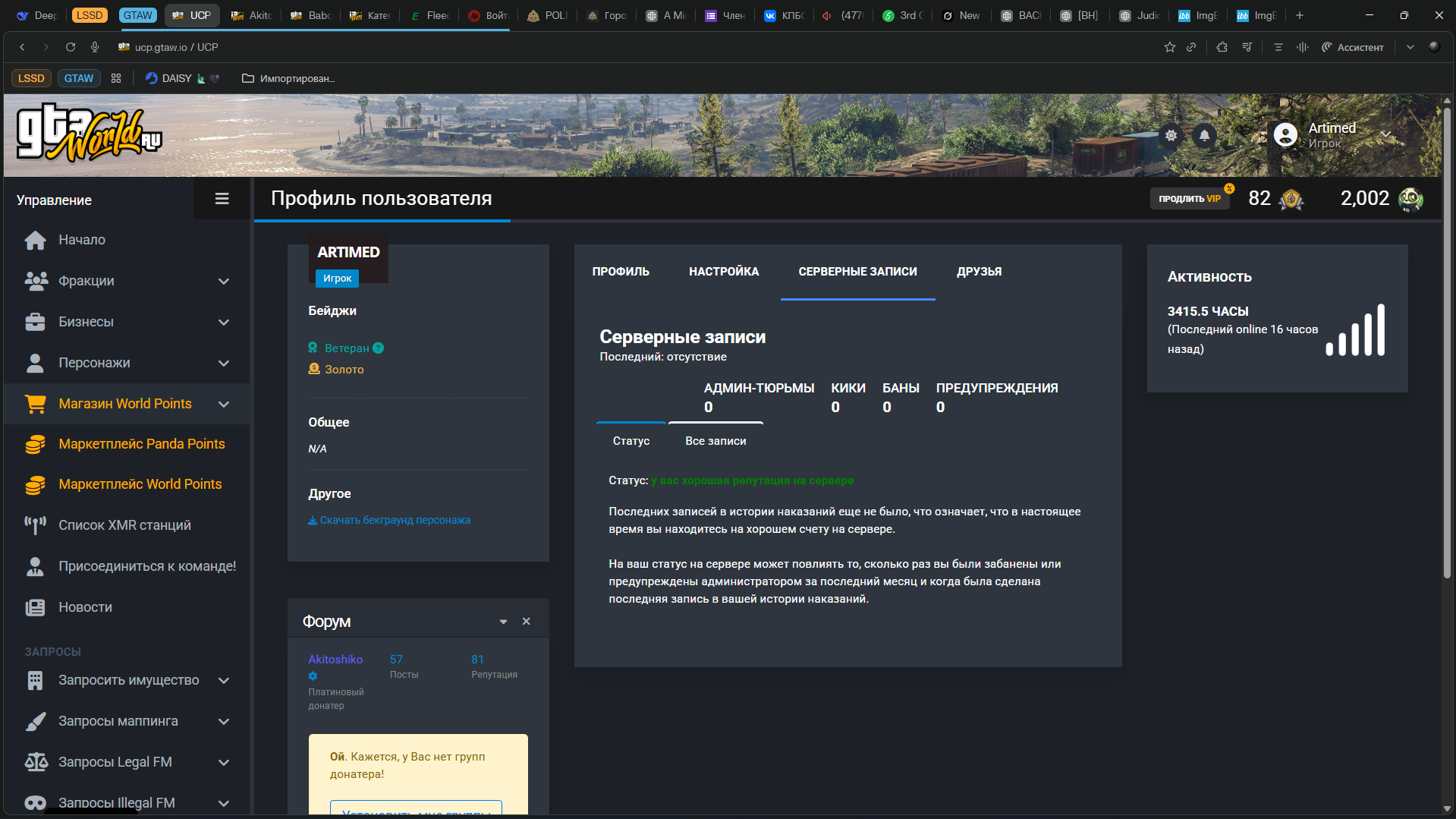Expand the Персонажи submenu
Image resolution: width=1456 pixels, height=819 pixels.
pos(223,363)
